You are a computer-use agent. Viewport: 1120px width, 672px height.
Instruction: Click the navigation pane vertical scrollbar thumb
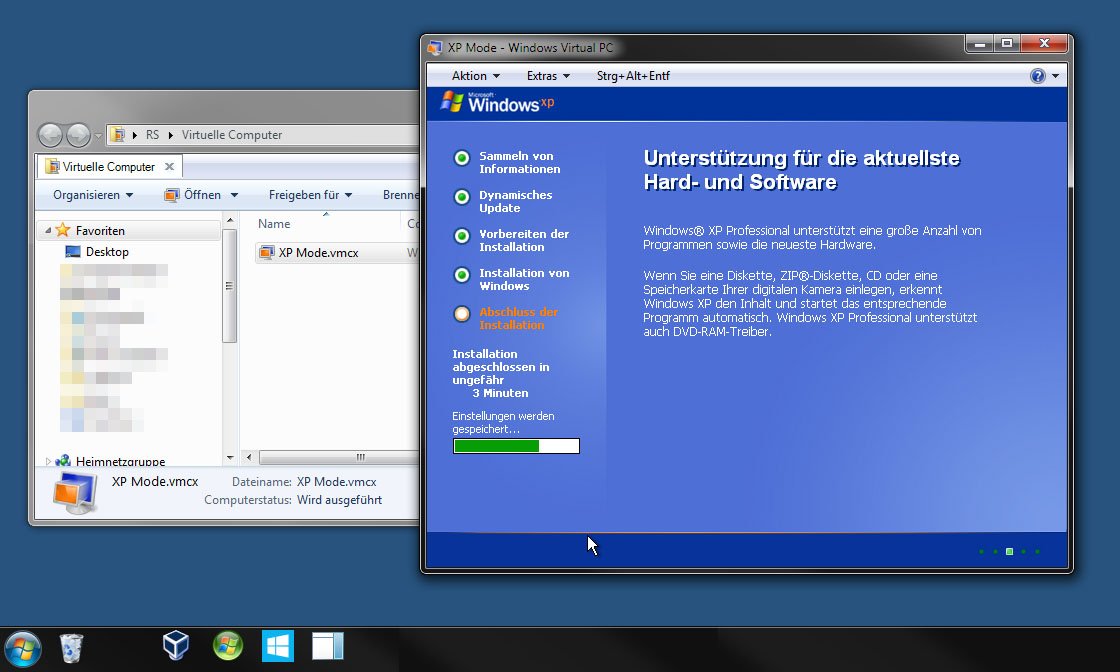229,286
